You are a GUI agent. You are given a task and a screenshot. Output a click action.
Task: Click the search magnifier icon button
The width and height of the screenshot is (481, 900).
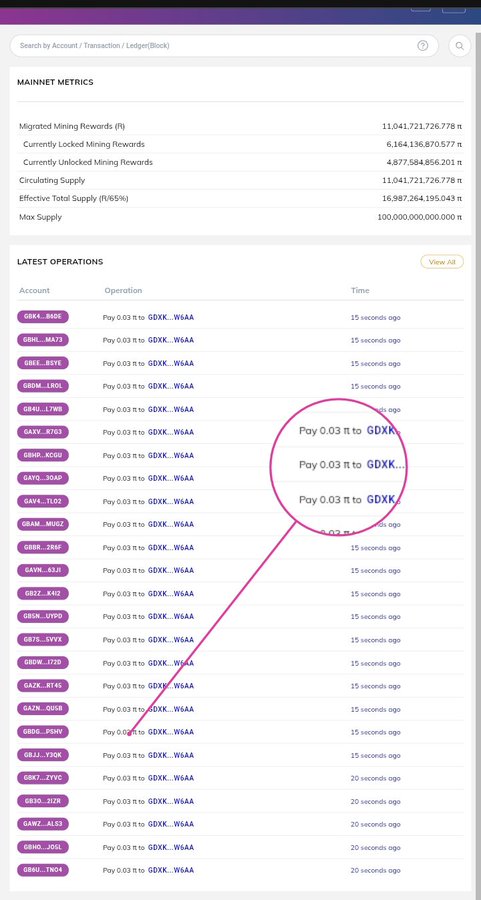(x=460, y=46)
